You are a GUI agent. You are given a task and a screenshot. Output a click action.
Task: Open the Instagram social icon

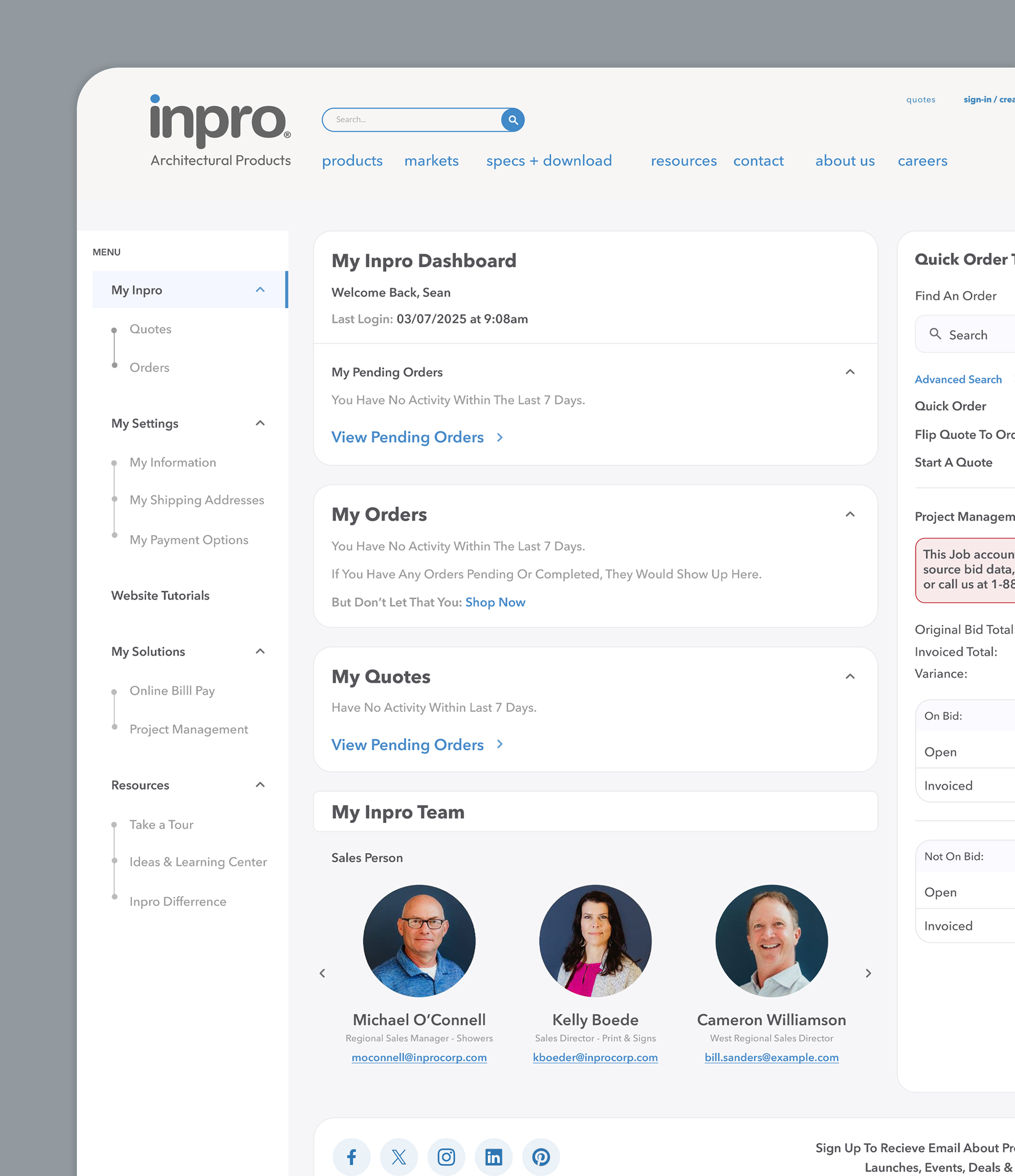point(446,1156)
